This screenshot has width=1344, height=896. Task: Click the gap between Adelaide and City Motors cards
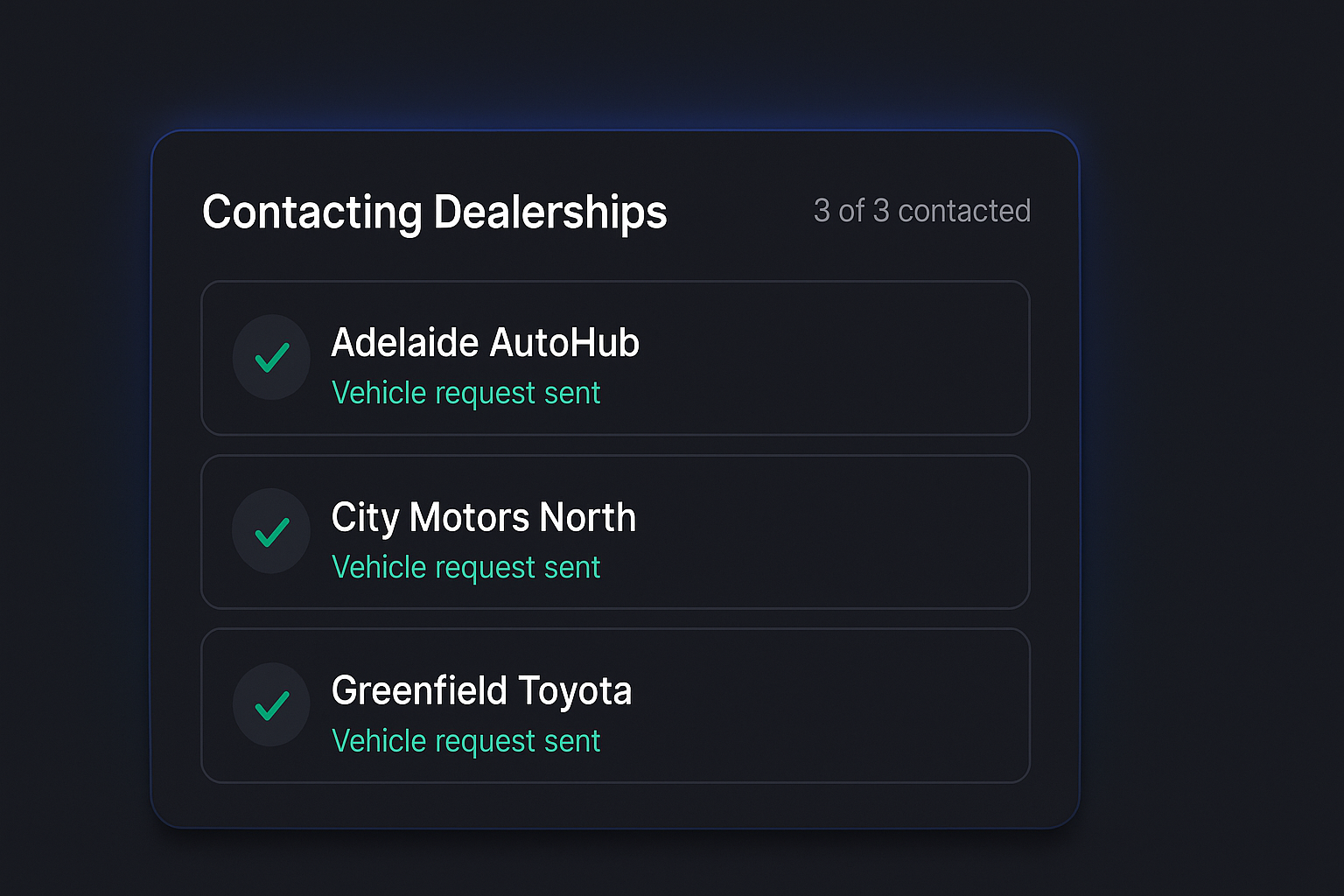(615, 445)
